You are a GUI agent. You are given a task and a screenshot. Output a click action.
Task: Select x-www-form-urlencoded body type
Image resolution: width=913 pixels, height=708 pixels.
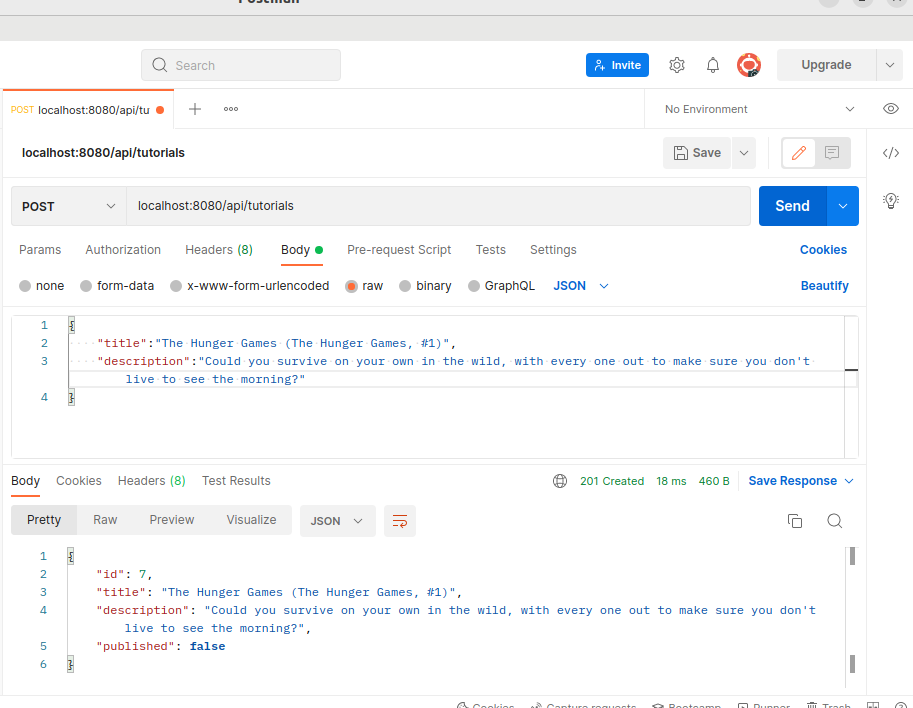pos(250,286)
